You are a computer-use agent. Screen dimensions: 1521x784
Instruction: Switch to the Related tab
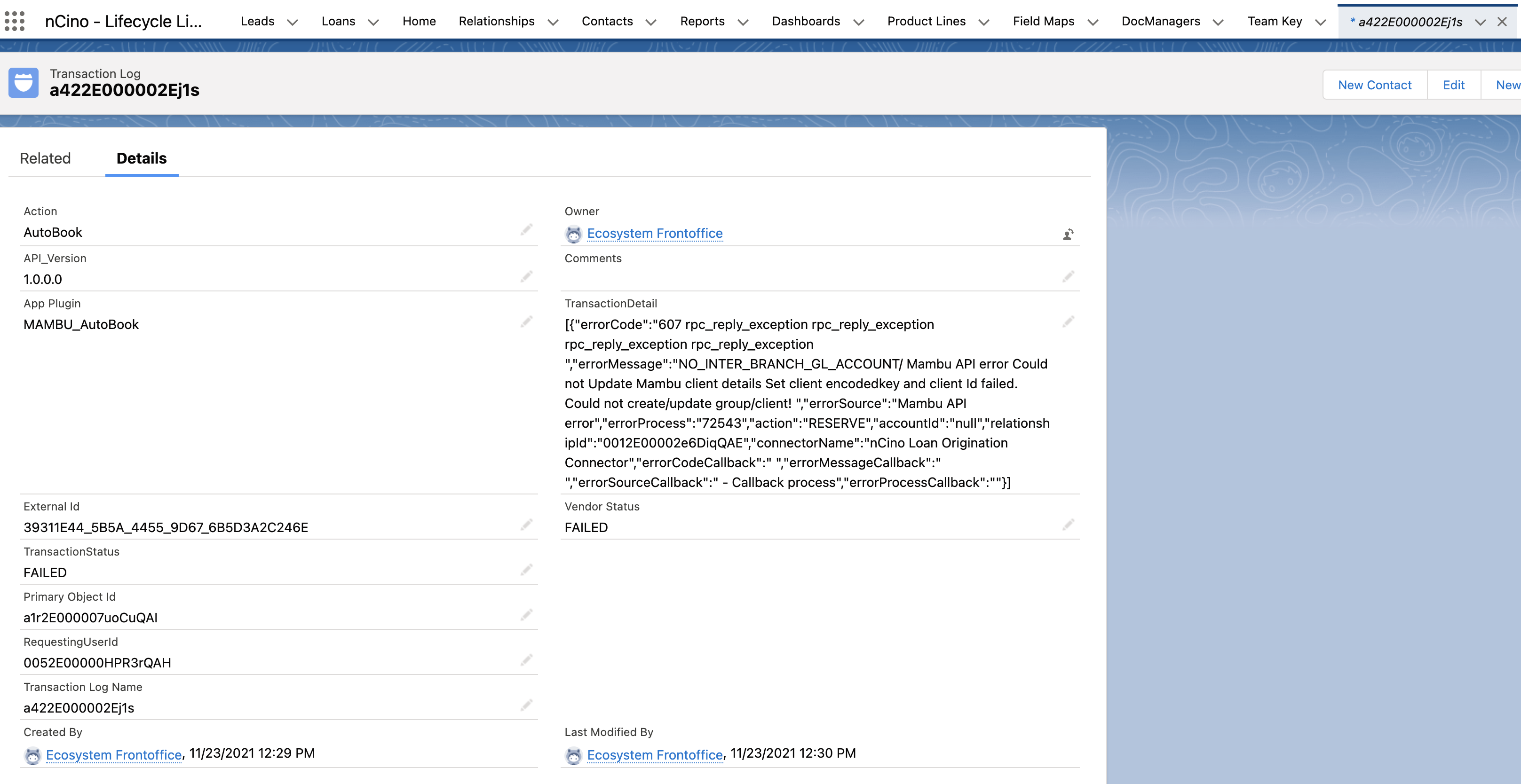(45, 158)
